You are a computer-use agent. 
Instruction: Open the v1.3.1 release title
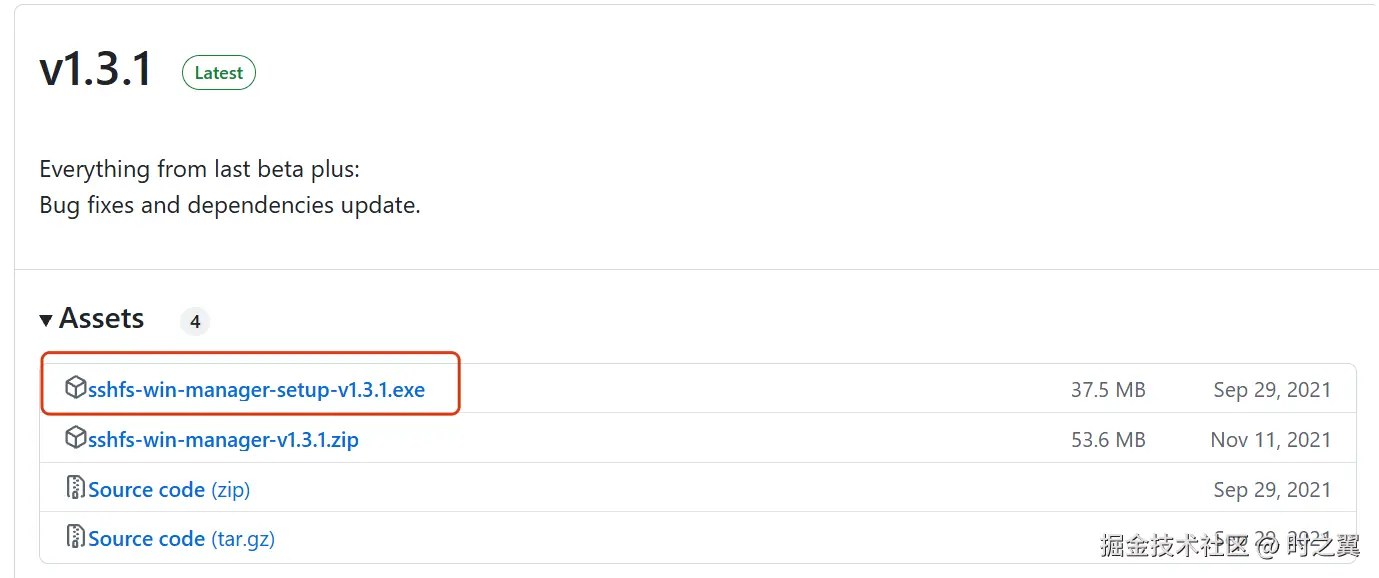pos(96,70)
